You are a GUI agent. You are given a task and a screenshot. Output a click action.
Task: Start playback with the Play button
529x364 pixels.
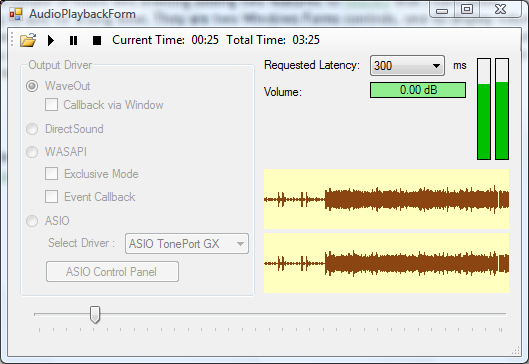click(51, 40)
